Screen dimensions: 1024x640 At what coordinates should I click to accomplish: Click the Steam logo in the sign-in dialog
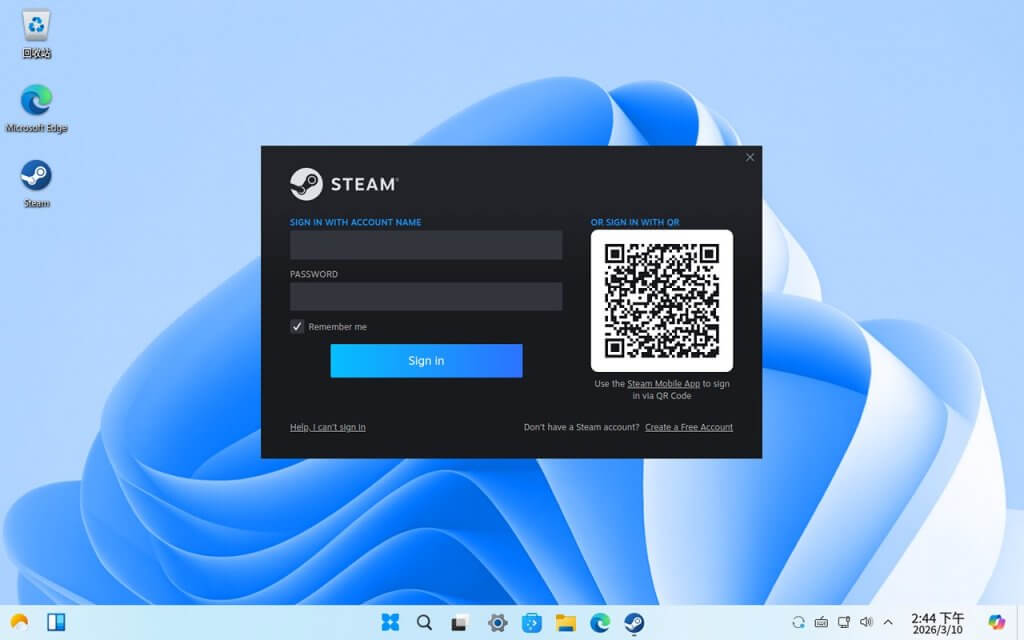pyautogui.click(x=344, y=184)
